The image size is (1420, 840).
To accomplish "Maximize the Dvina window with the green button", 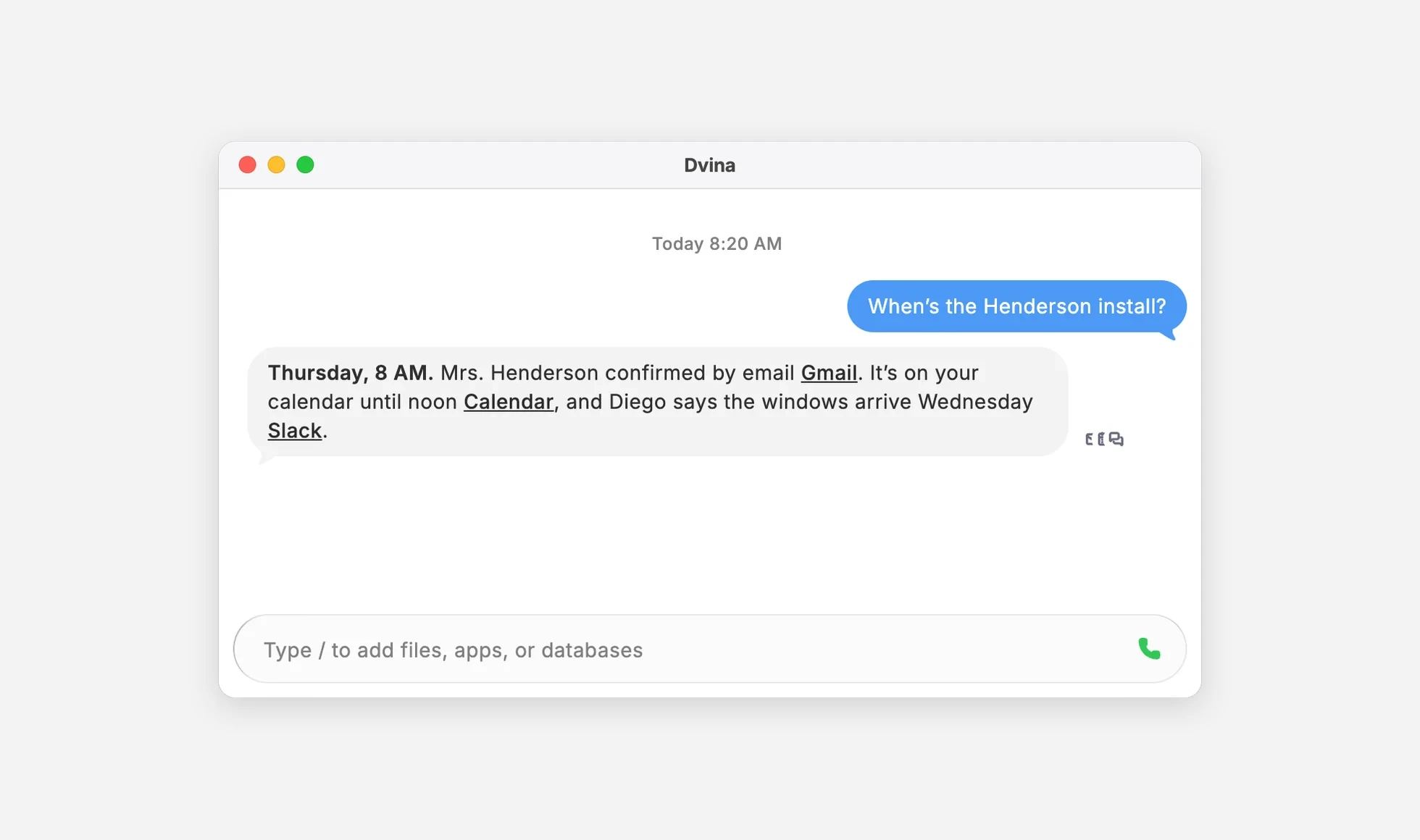I will pos(306,165).
